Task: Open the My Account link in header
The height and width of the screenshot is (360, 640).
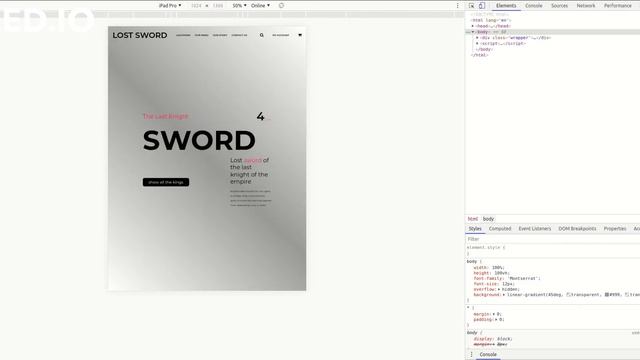Action: click(x=281, y=35)
